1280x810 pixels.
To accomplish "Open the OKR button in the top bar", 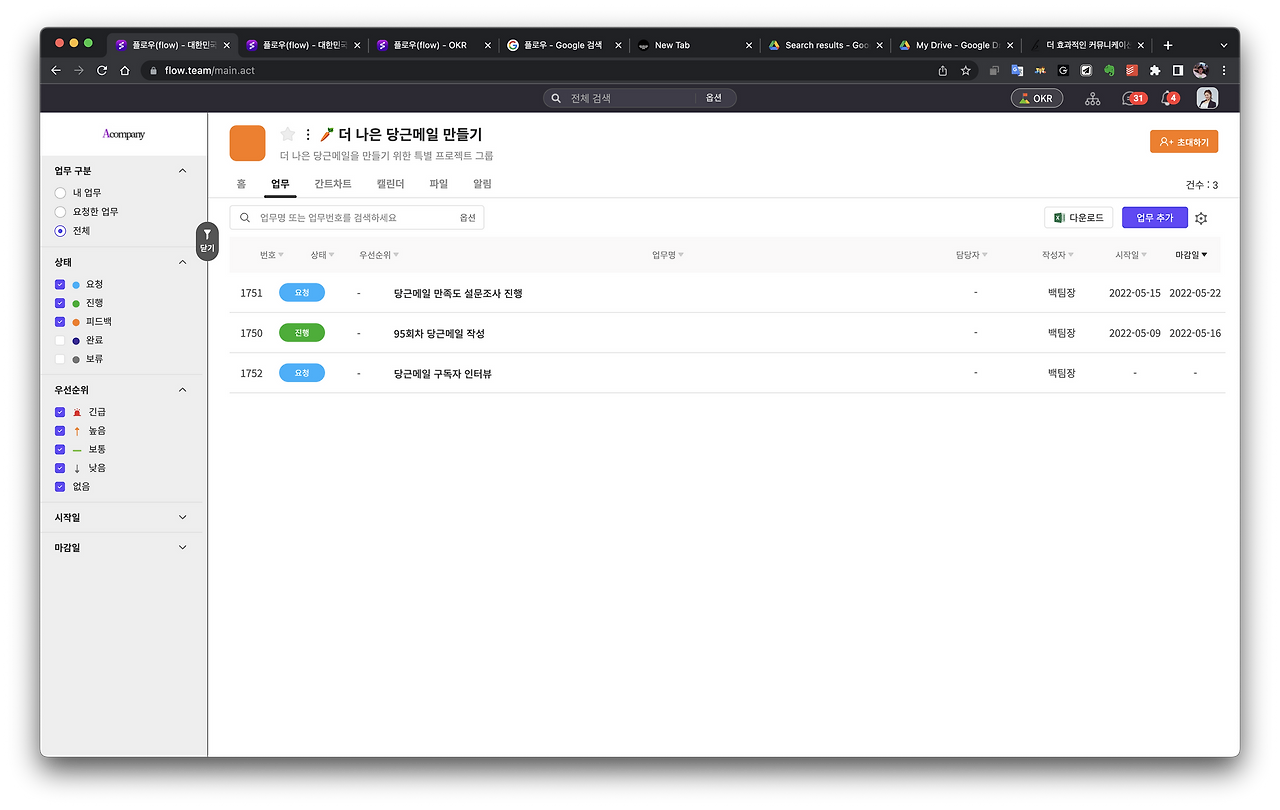I will pos(1037,98).
